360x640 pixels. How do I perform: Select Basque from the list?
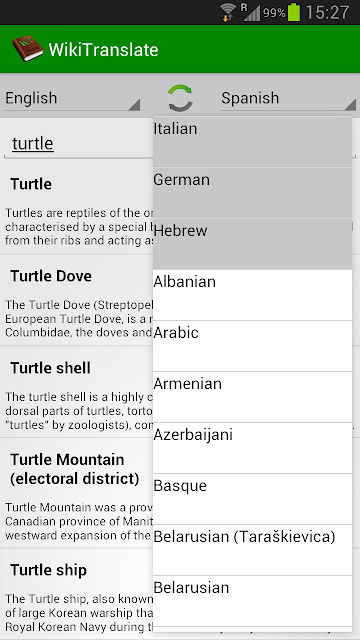(x=252, y=499)
